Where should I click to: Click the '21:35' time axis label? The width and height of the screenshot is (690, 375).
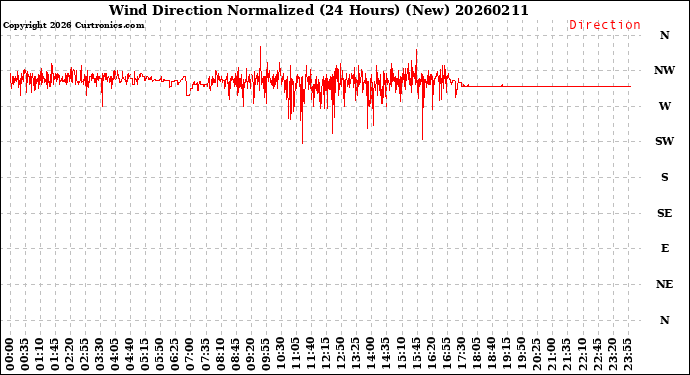point(566,355)
